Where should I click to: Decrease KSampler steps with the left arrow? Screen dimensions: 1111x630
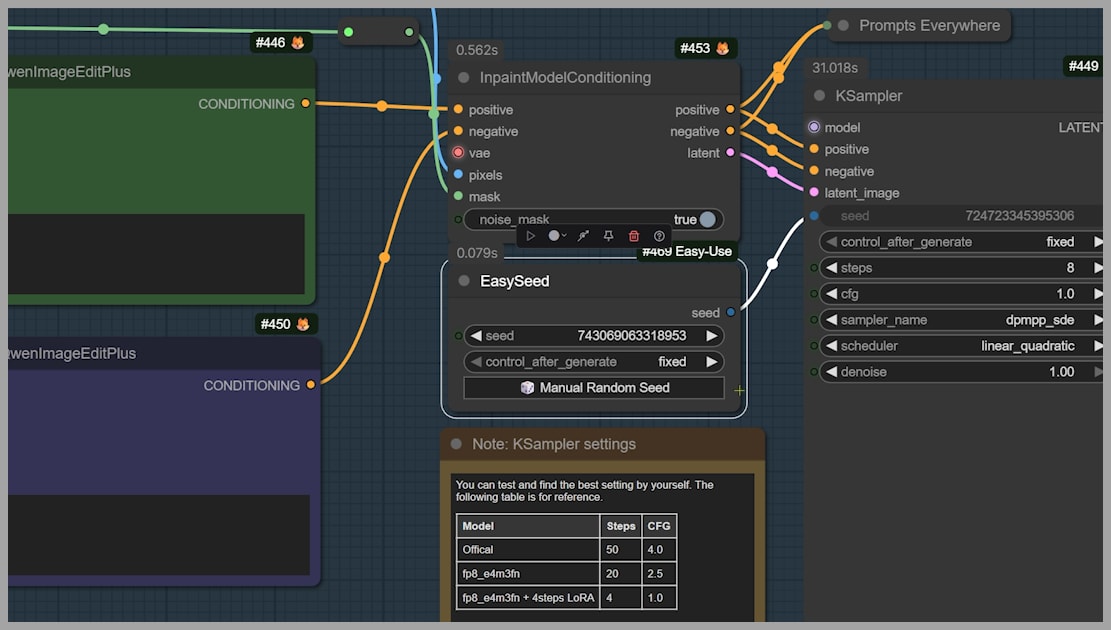click(x=830, y=268)
